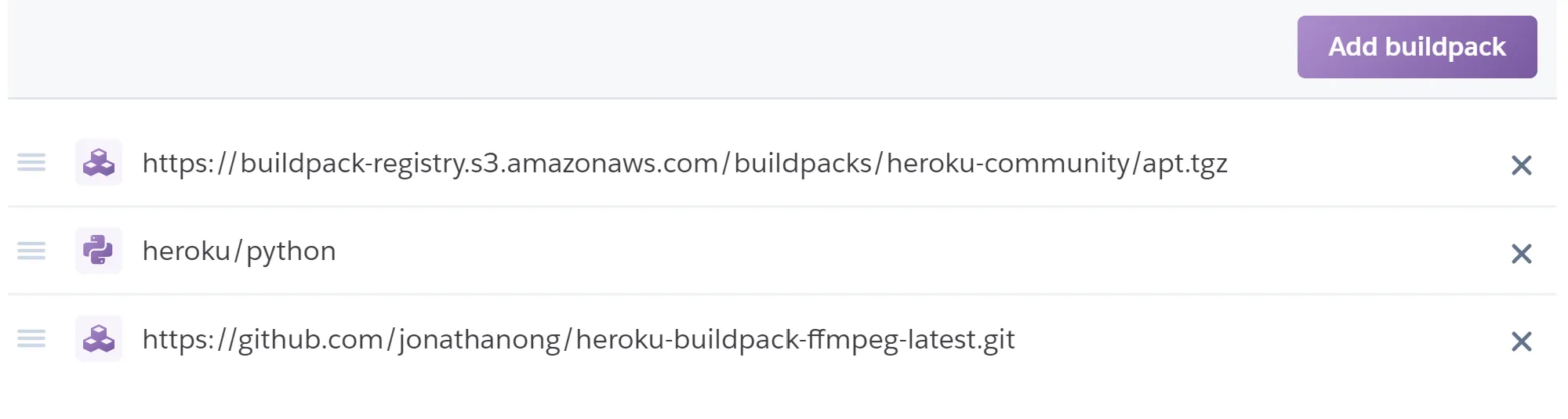The image size is (1568, 419).
Task: Click the github.com jonathanong ffmpeg URL
Action: pos(579,340)
